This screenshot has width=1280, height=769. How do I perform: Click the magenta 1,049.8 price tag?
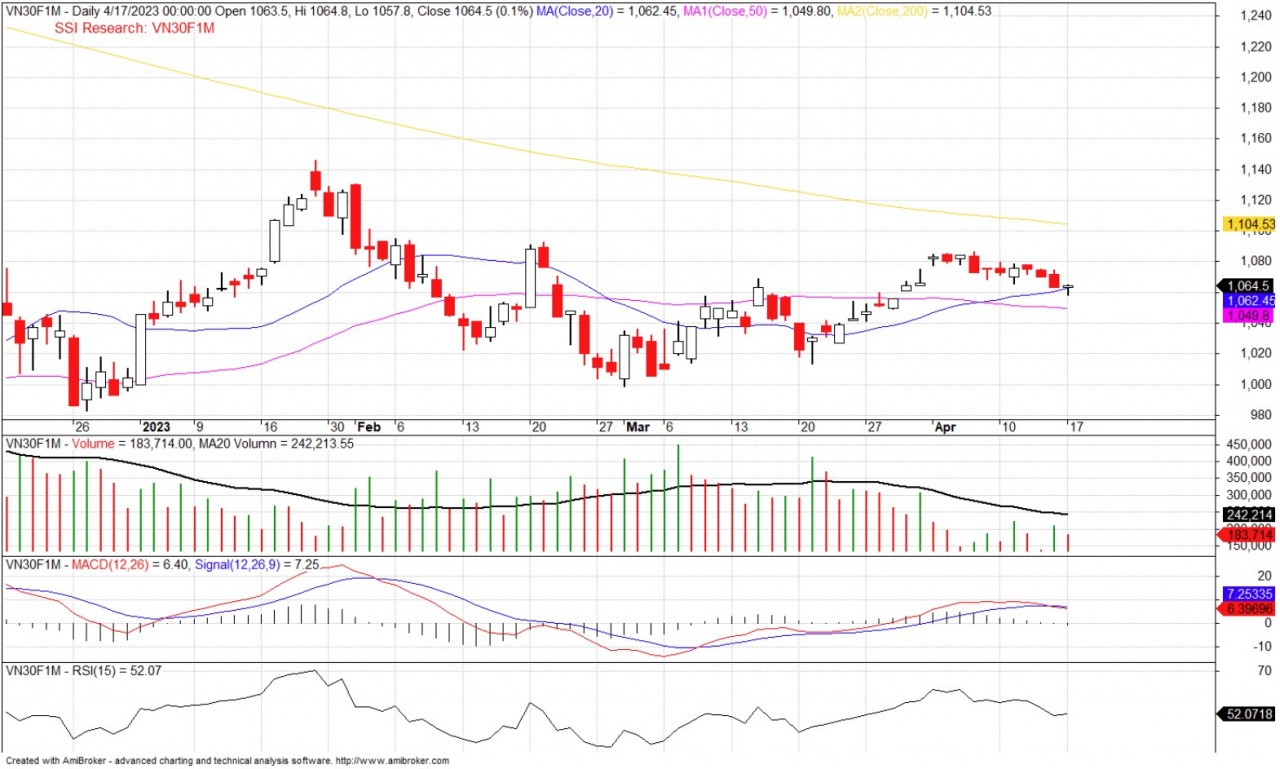click(x=1246, y=316)
